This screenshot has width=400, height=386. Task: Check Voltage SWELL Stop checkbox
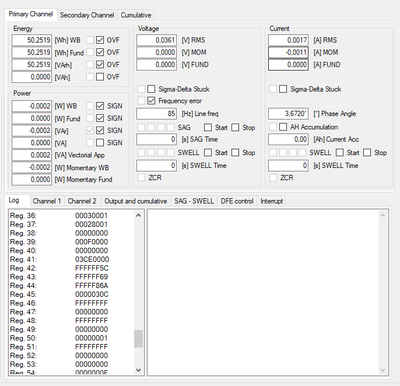235,153
